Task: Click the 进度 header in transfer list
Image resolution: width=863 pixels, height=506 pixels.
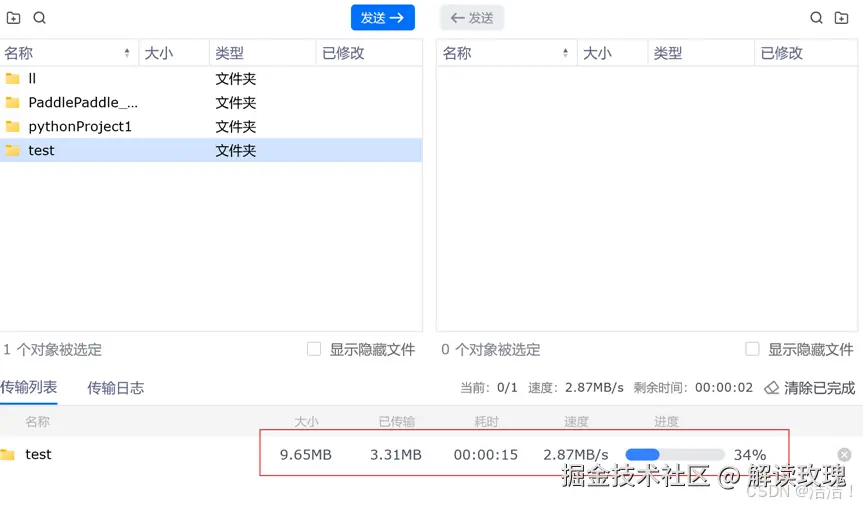Action: (666, 422)
